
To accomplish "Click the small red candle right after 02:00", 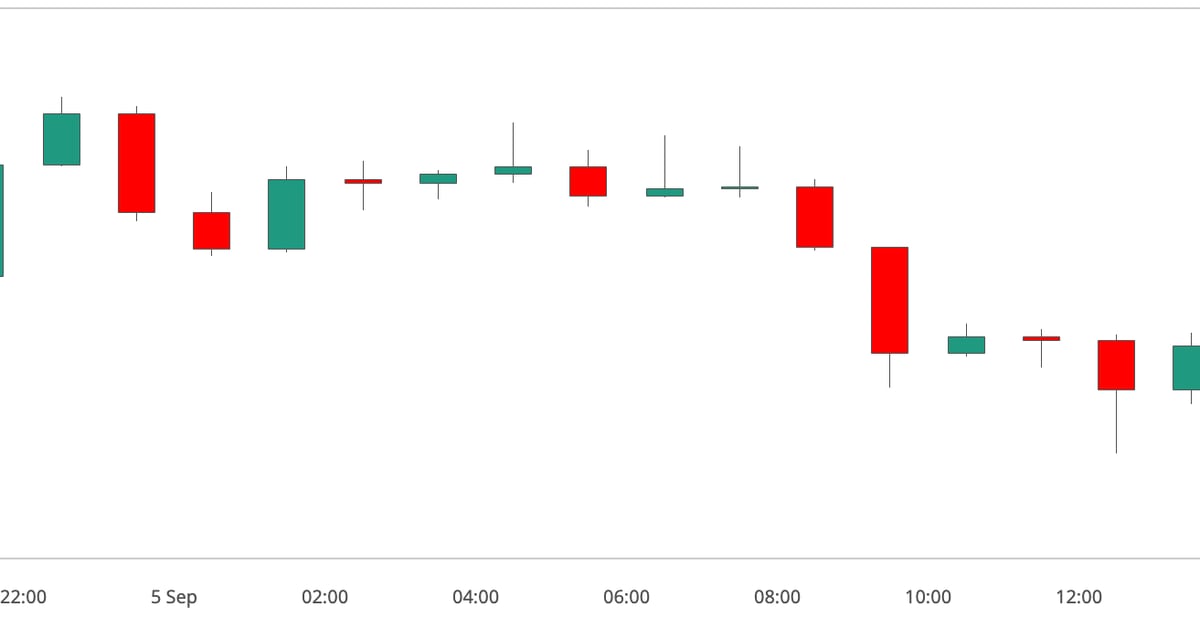I will click(x=362, y=181).
